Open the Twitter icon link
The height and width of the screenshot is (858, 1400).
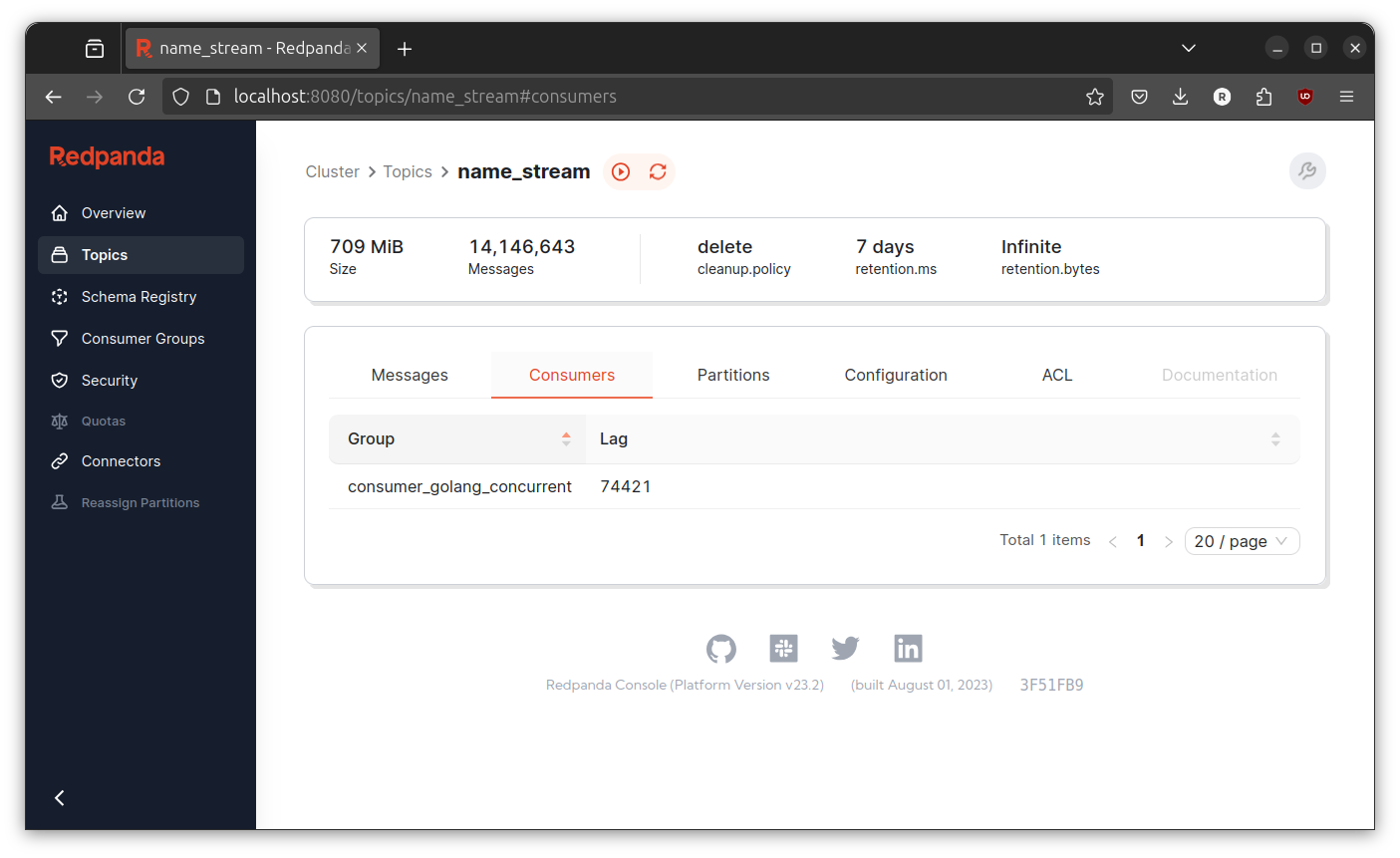[845, 649]
